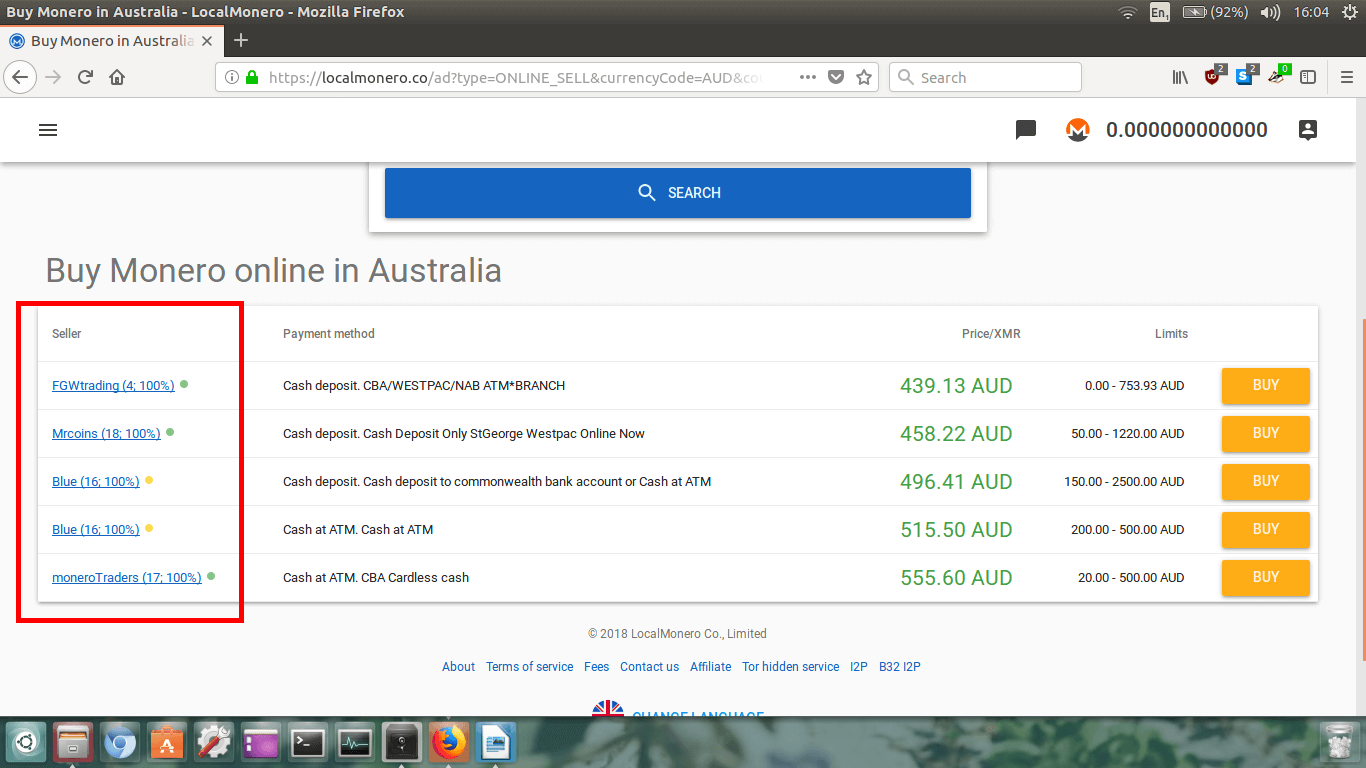The width and height of the screenshot is (1366, 768).
Task: Click the 439.13 AUD price
Action: tap(956, 386)
